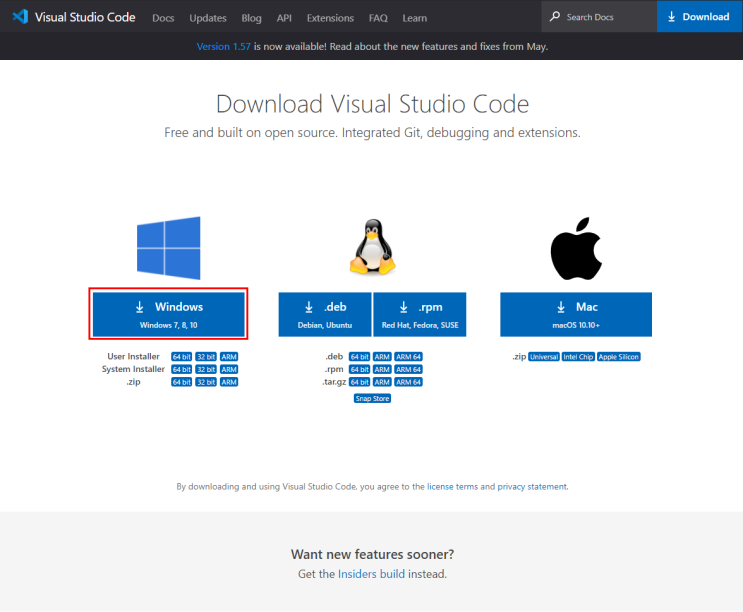Select Linux .rpm ARM badge
743x612 pixels.
[x=382, y=369]
